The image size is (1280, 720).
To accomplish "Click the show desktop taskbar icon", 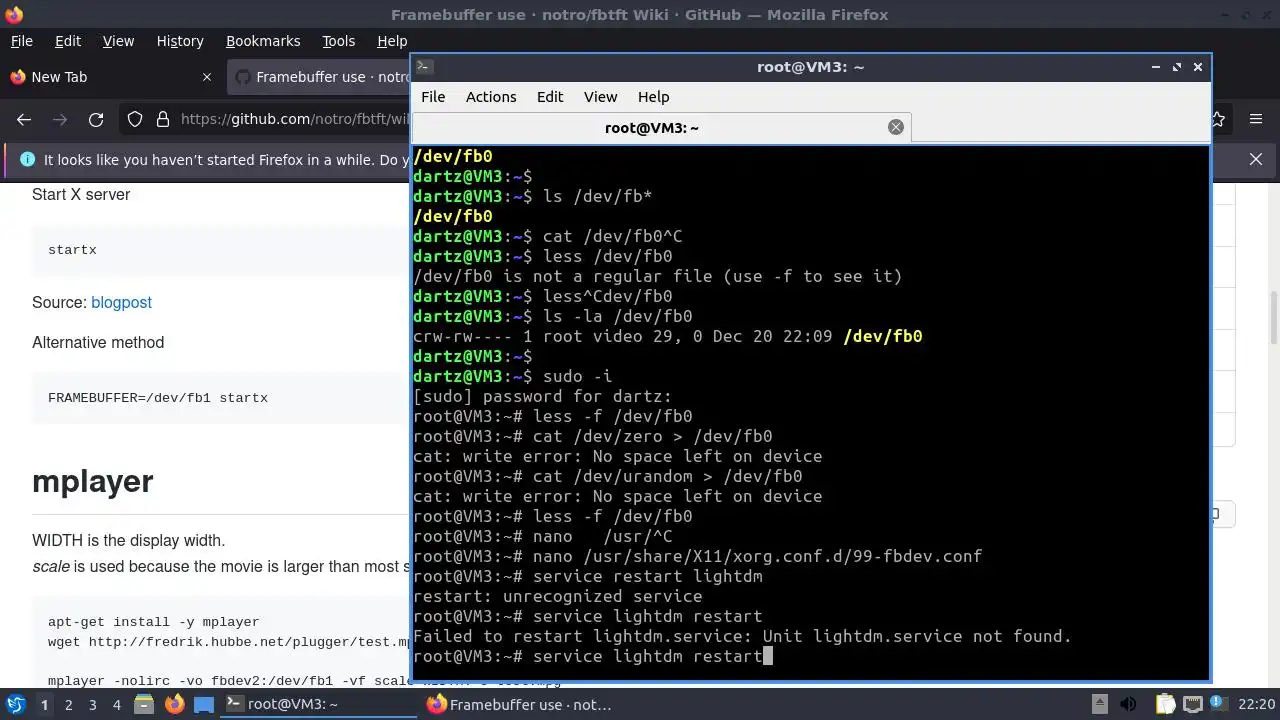I will [204, 704].
